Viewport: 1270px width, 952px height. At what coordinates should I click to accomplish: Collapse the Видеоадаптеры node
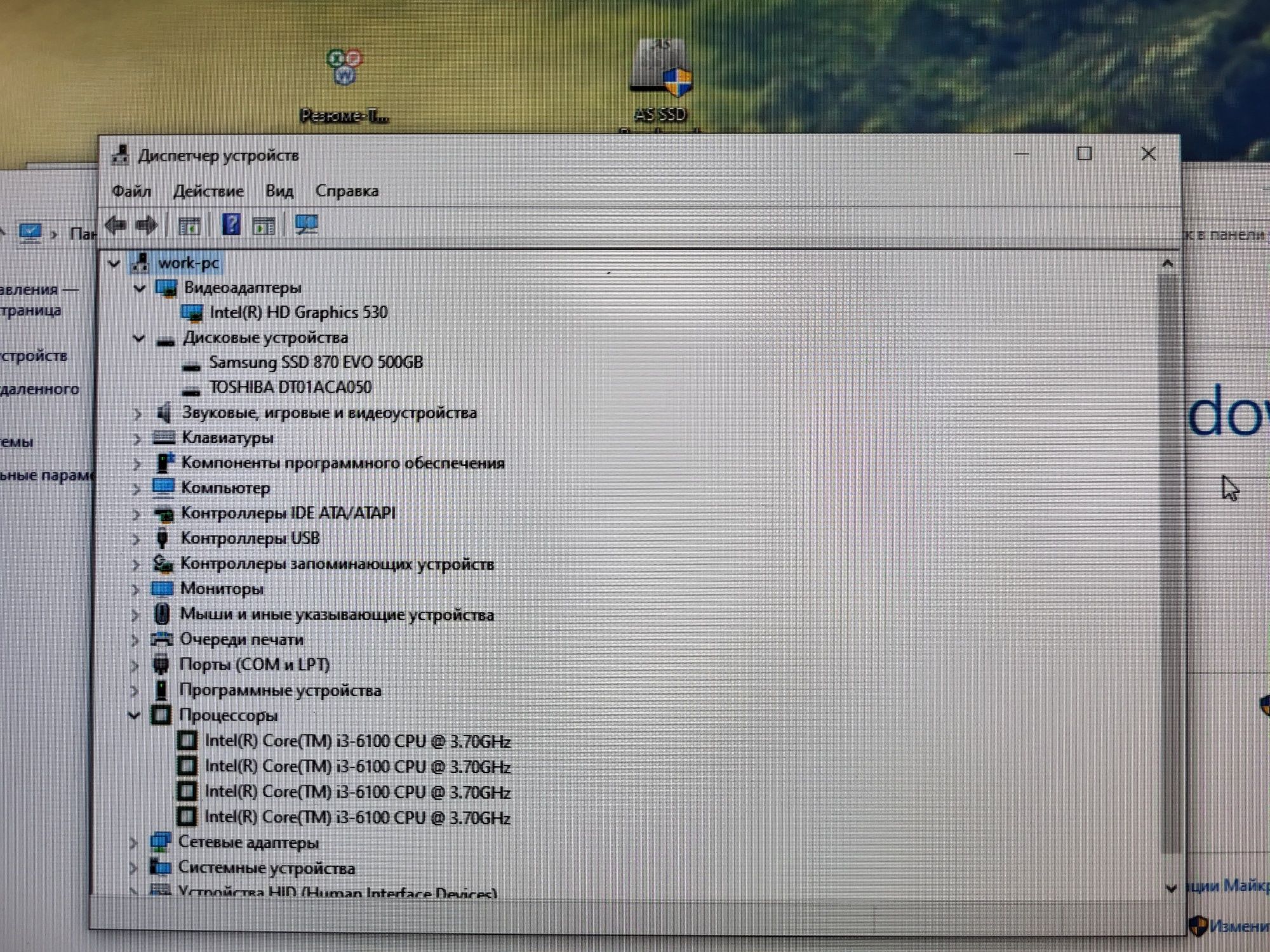140,288
